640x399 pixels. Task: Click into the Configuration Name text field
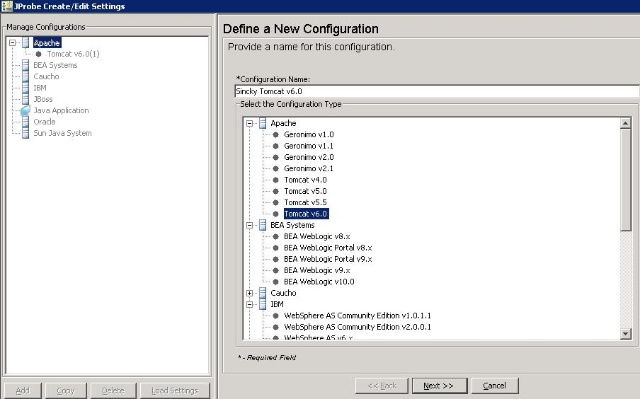coord(437,91)
